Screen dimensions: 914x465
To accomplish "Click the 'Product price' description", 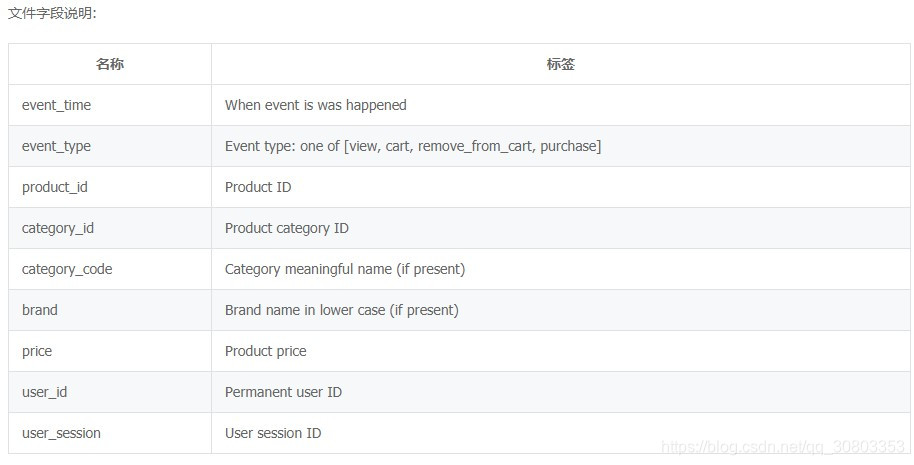I will pyautogui.click(x=266, y=351).
